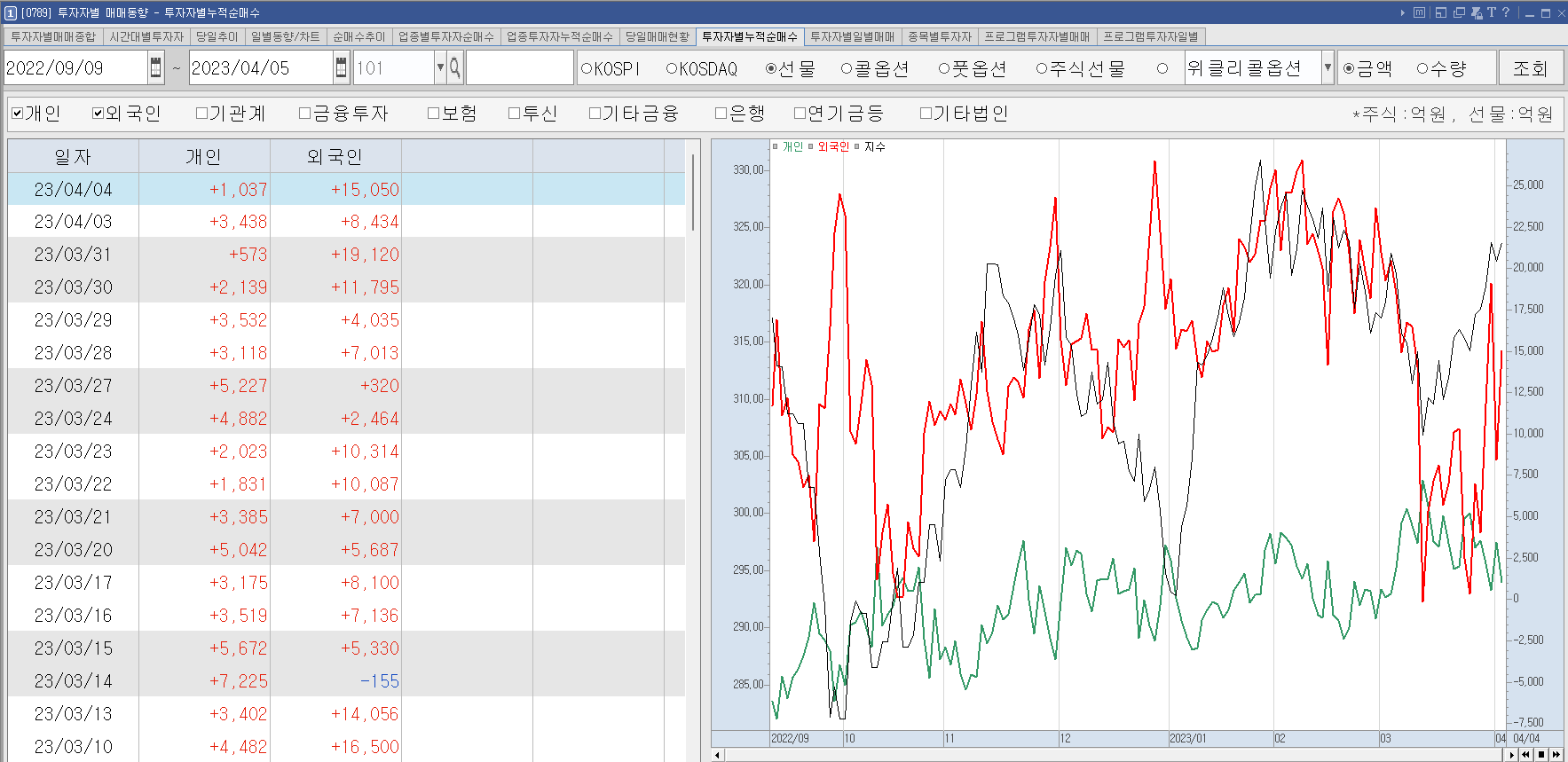Click the code input field showing 101
The image size is (1568, 762).
pos(393,68)
